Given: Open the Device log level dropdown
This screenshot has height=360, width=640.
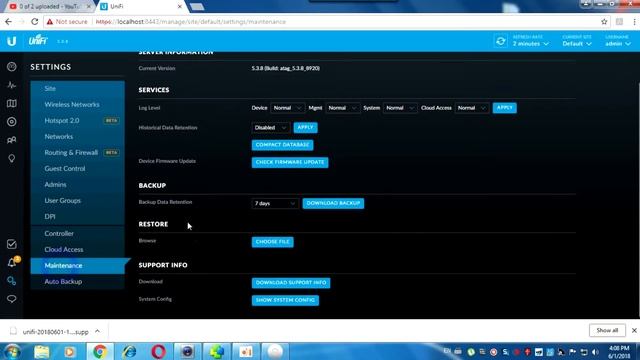Looking at the screenshot, I should point(287,108).
